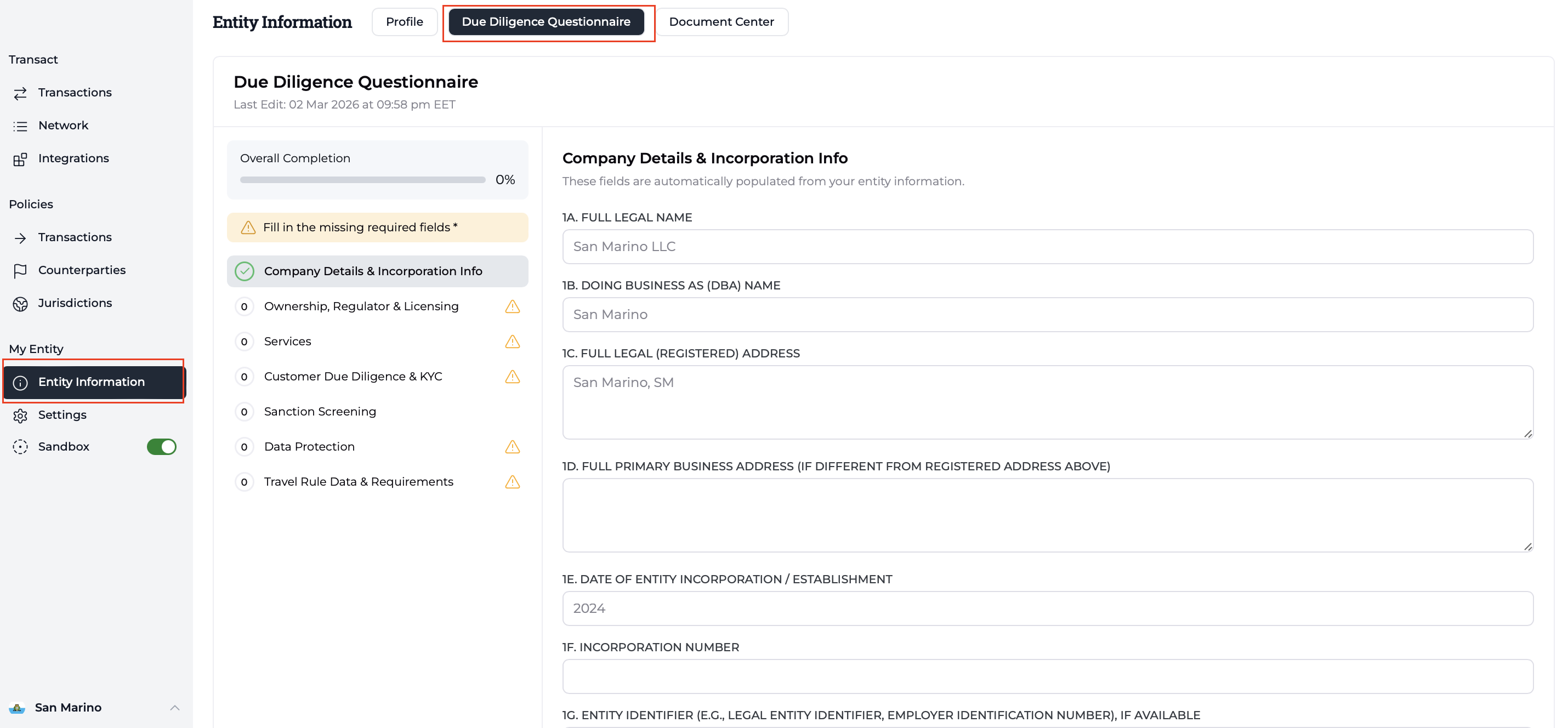Click the San Marino entity avatar icon
This screenshot has width=1568, height=728.
click(x=17, y=708)
